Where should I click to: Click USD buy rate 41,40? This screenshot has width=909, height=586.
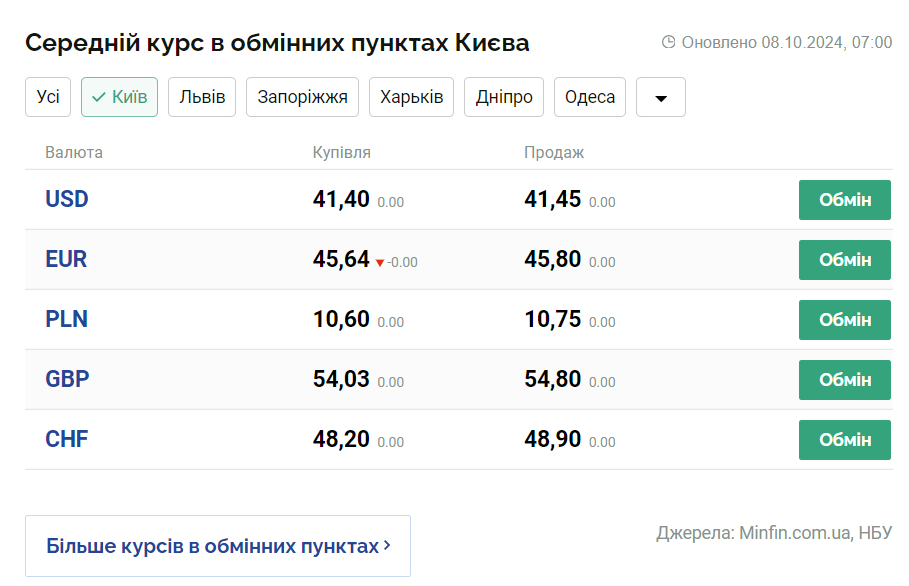341,199
